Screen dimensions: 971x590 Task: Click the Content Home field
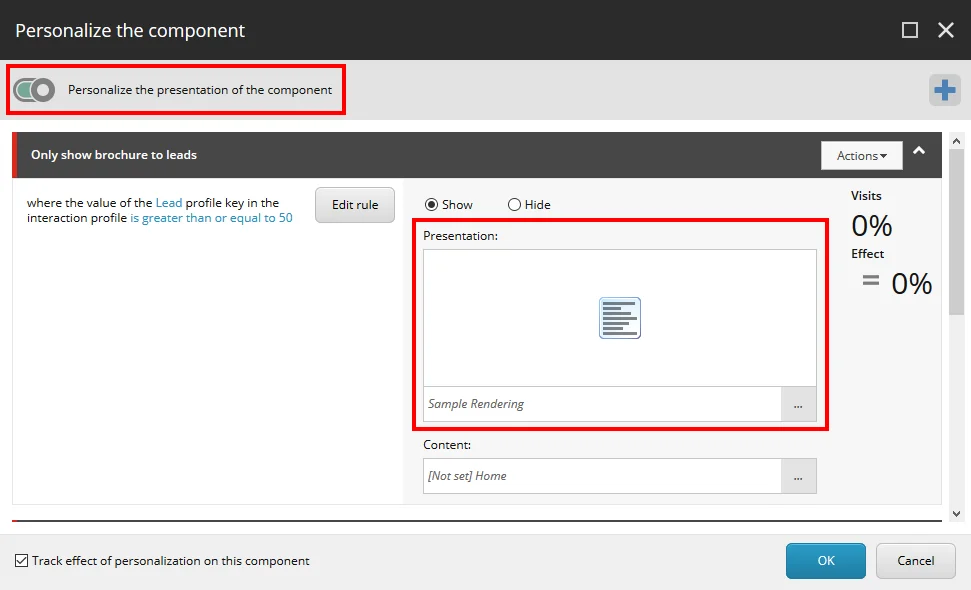click(x=603, y=476)
